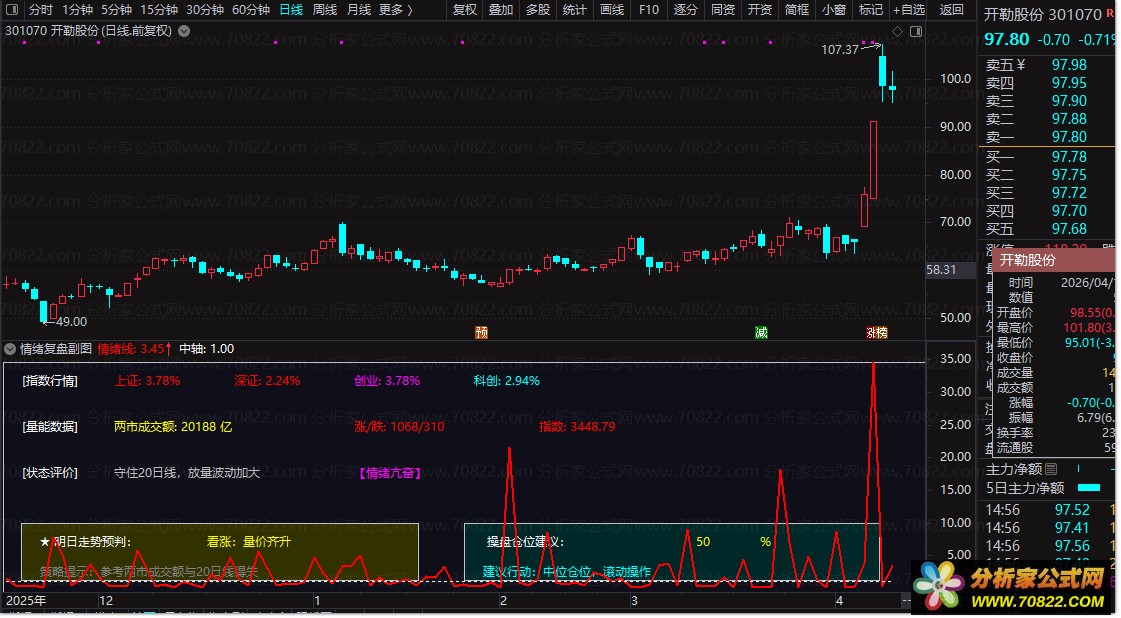Click the scroll button at the bottom right of the time axis

[905, 602]
